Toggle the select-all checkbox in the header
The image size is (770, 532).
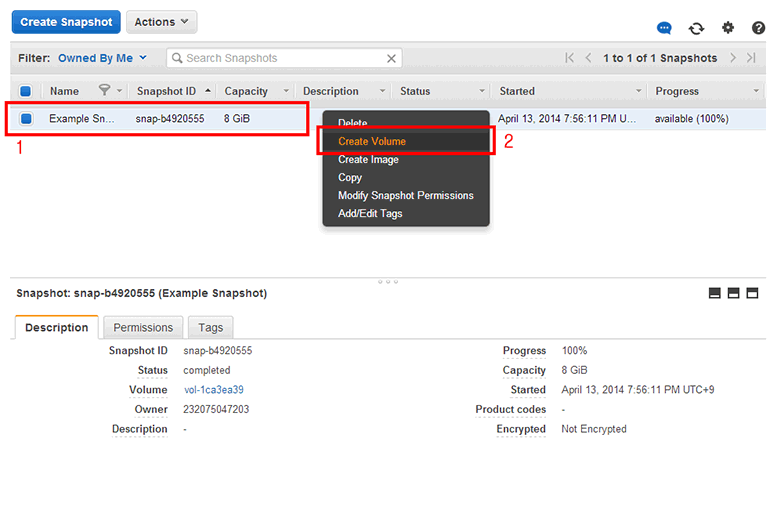[26, 91]
